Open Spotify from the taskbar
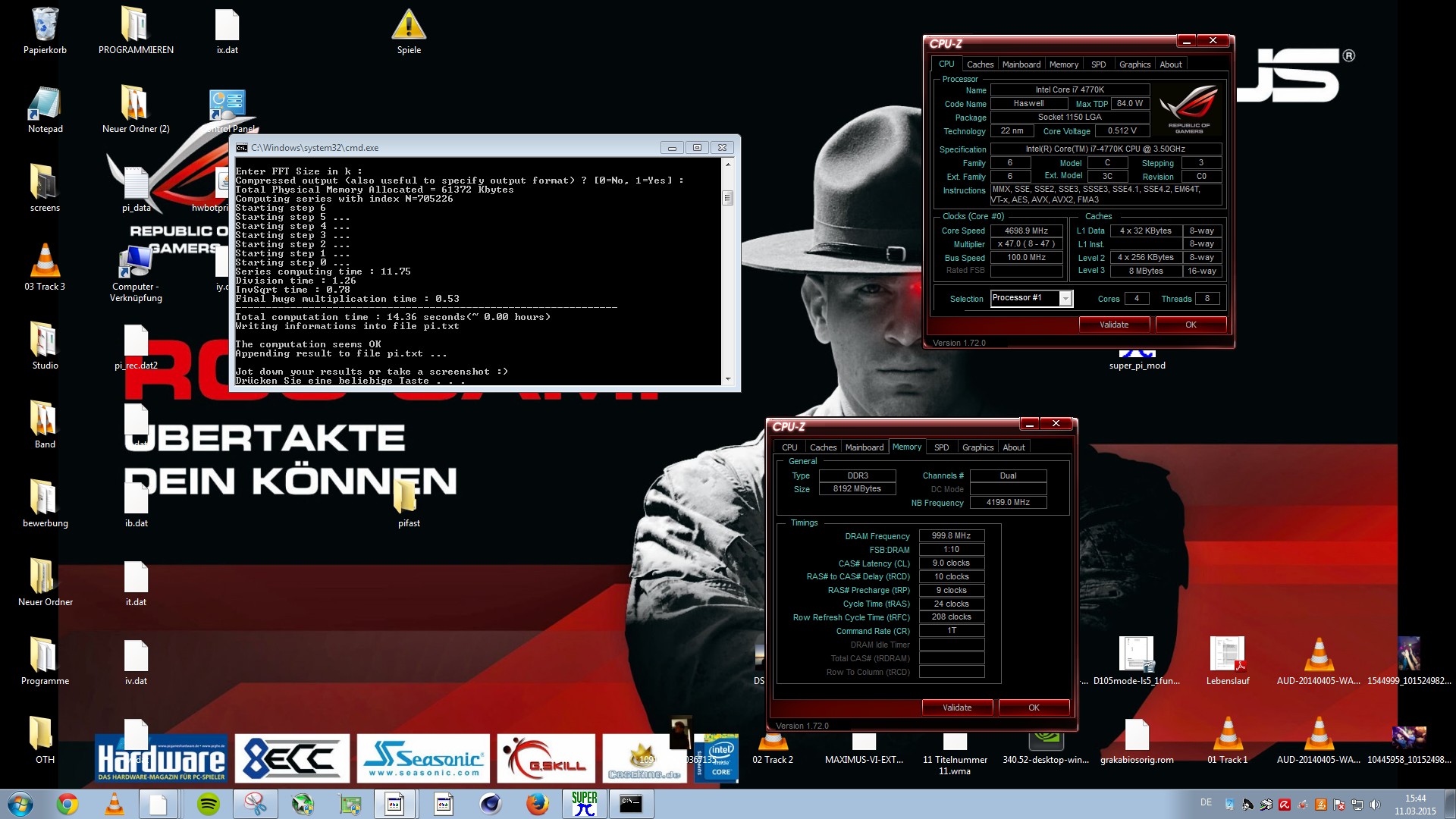 pyautogui.click(x=209, y=804)
